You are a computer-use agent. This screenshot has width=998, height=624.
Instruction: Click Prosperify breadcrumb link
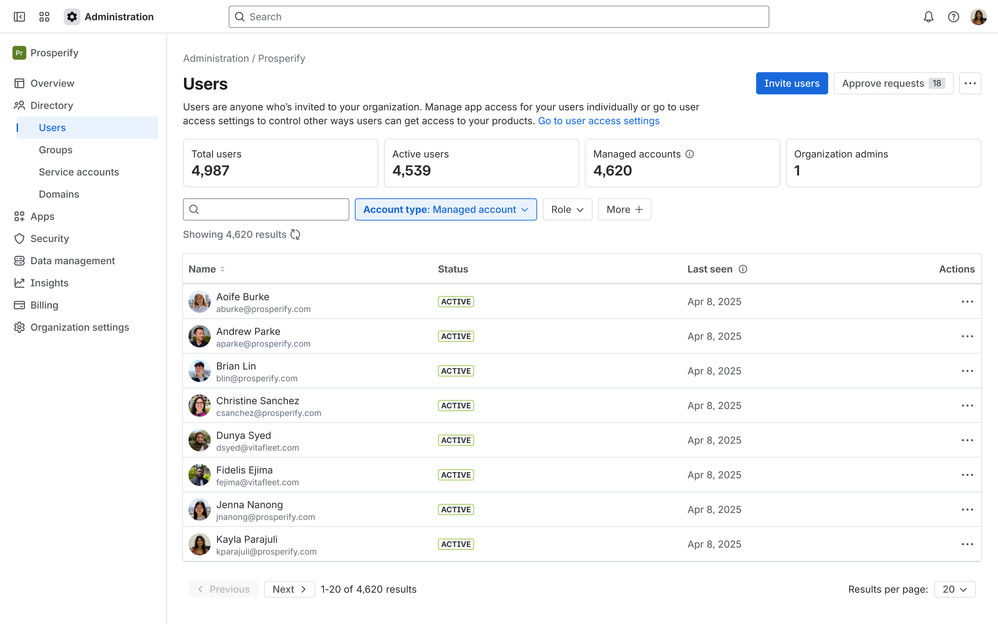pos(281,59)
